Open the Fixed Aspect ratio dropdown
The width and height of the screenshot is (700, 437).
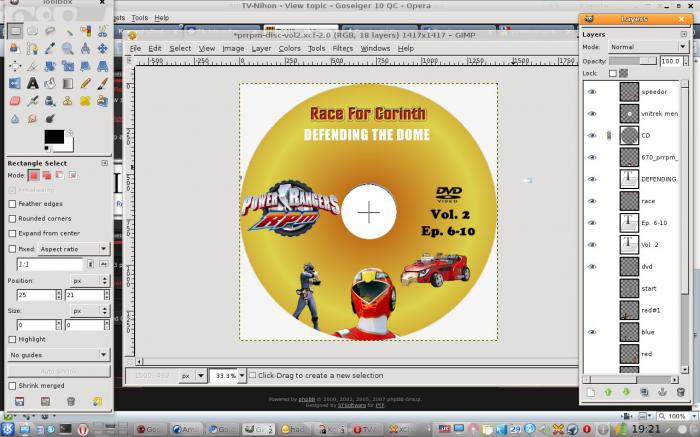(74, 249)
